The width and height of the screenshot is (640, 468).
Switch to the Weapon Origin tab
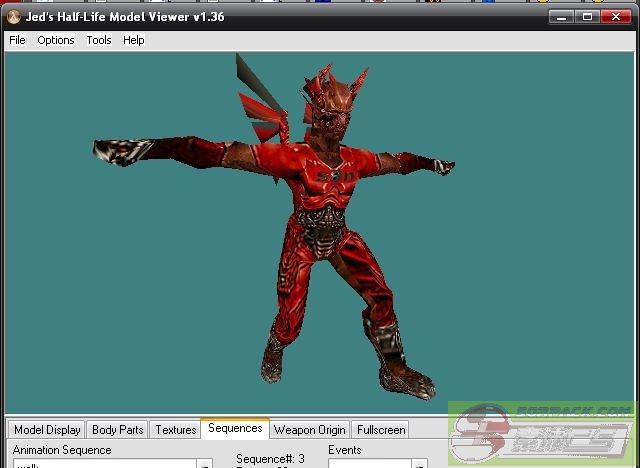click(310, 430)
